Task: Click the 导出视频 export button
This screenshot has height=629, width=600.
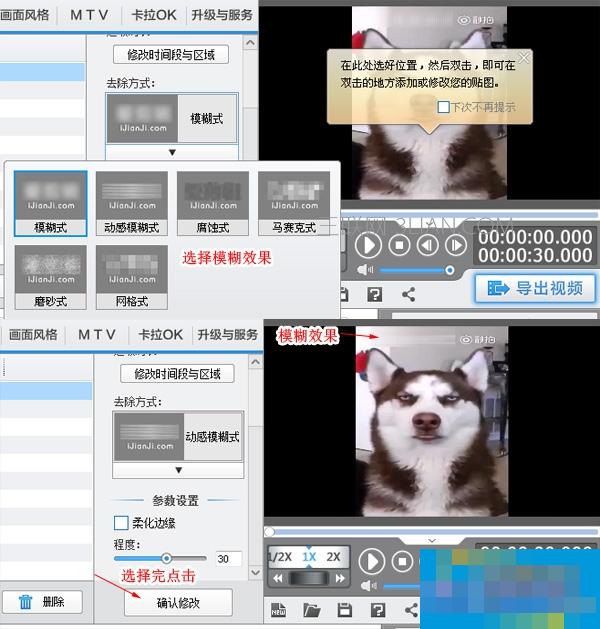Action: [x=535, y=288]
